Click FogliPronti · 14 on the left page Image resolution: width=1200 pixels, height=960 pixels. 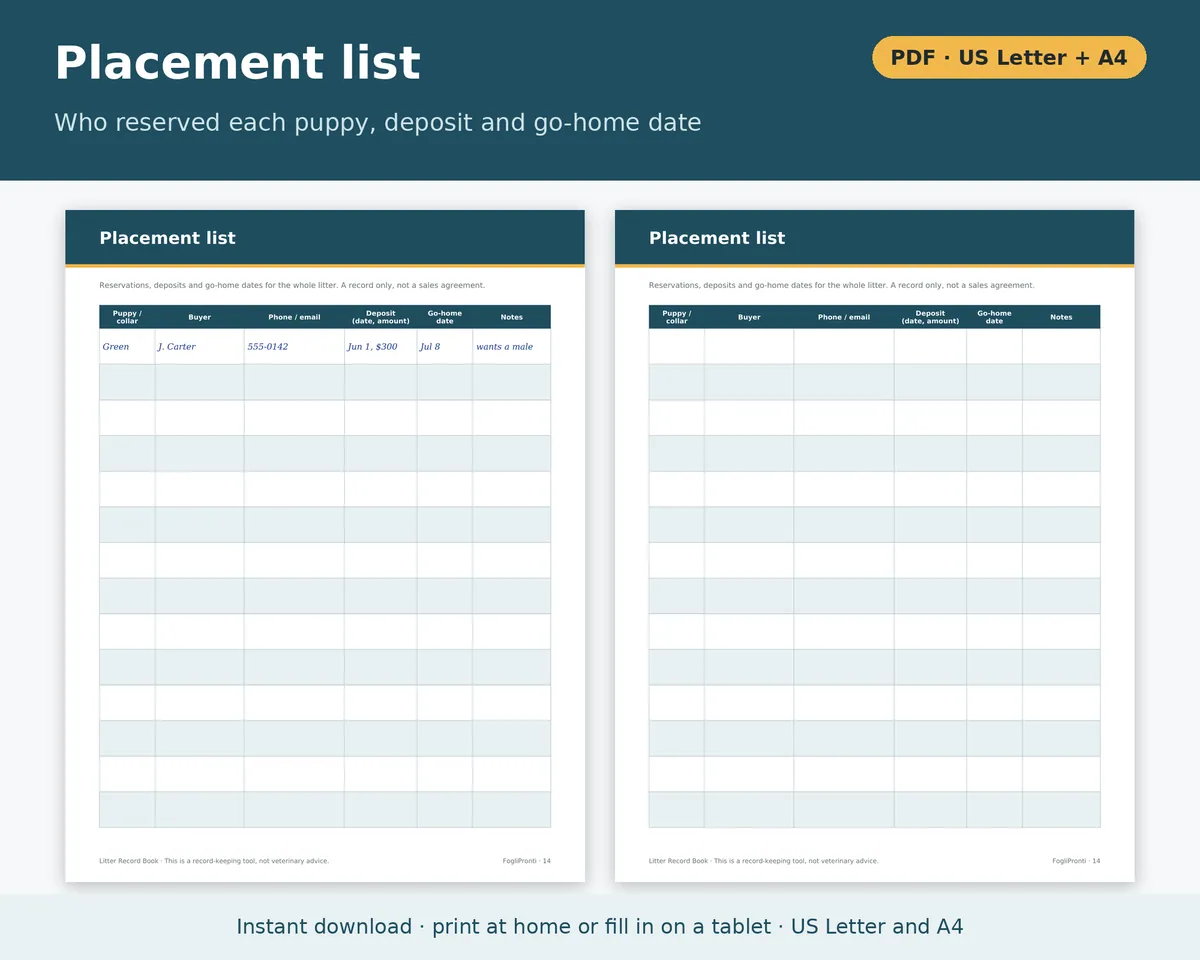tap(527, 861)
